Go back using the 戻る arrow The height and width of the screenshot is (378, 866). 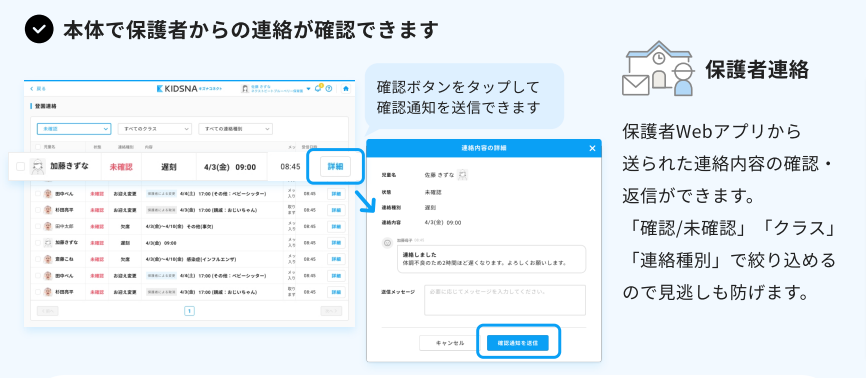(x=38, y=88)
